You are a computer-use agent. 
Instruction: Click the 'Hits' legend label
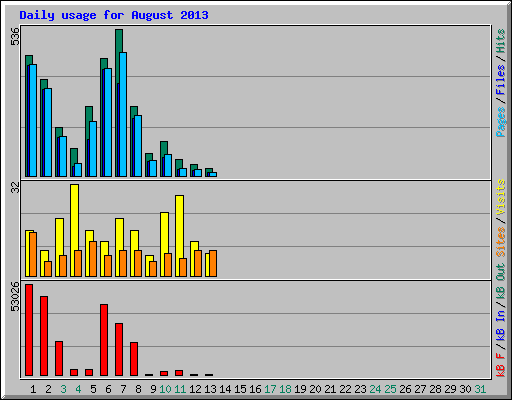click(x=500, y=41)
